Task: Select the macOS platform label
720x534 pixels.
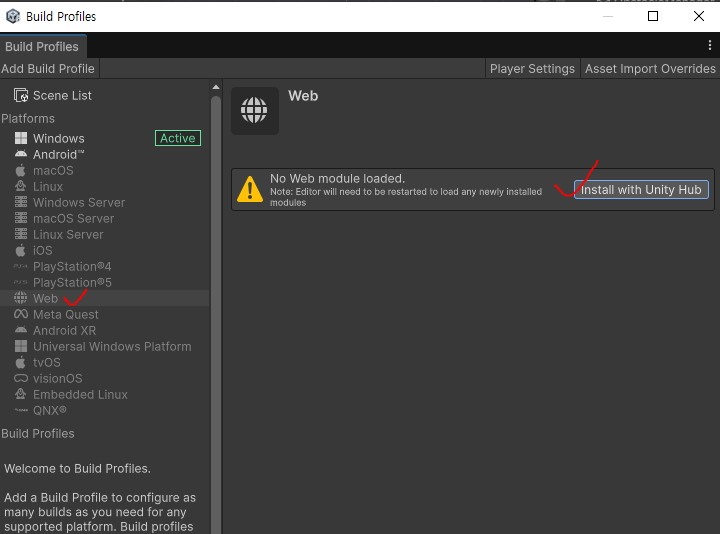Action: [x=53, y=170]
